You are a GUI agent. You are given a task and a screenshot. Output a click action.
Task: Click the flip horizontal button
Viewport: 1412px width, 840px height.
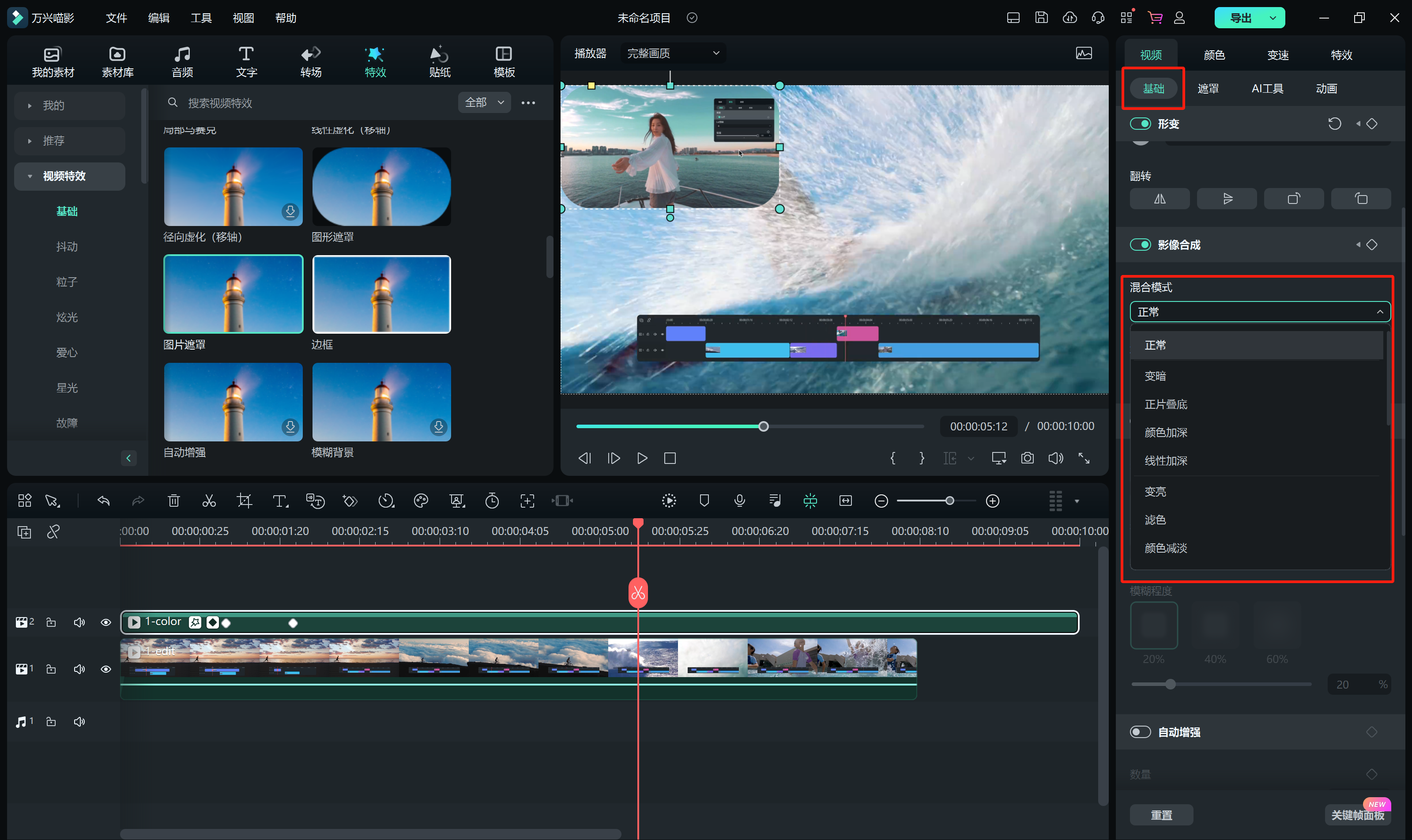pos(1160,199)
